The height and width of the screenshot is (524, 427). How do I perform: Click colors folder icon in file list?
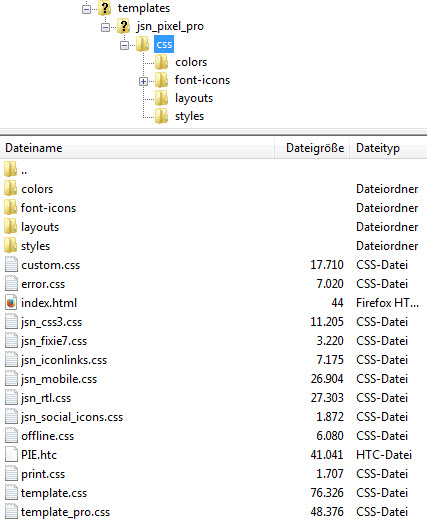click(x=11, y=188)
